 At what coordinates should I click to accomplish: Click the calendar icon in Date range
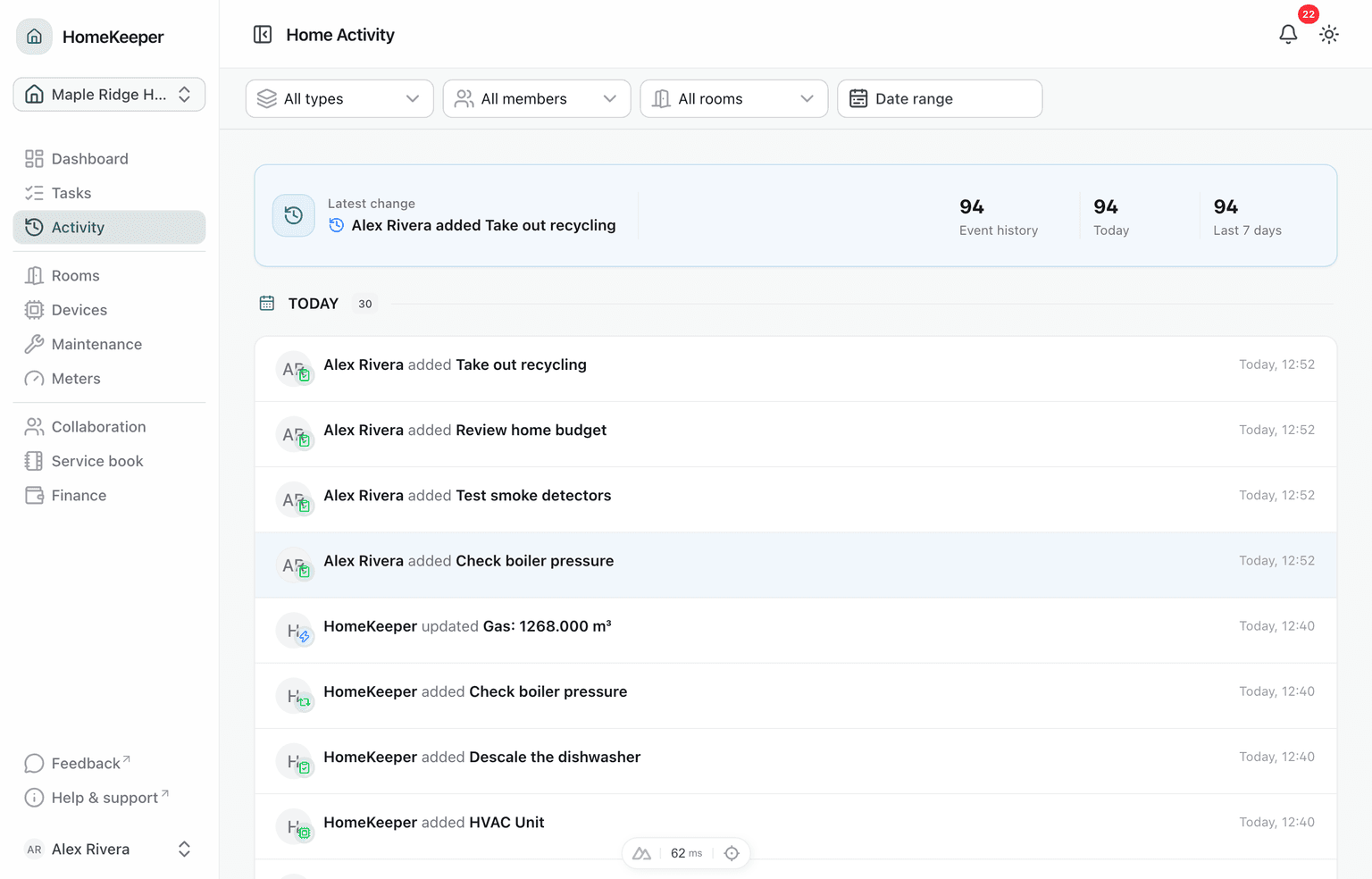[x=858, y=98]
